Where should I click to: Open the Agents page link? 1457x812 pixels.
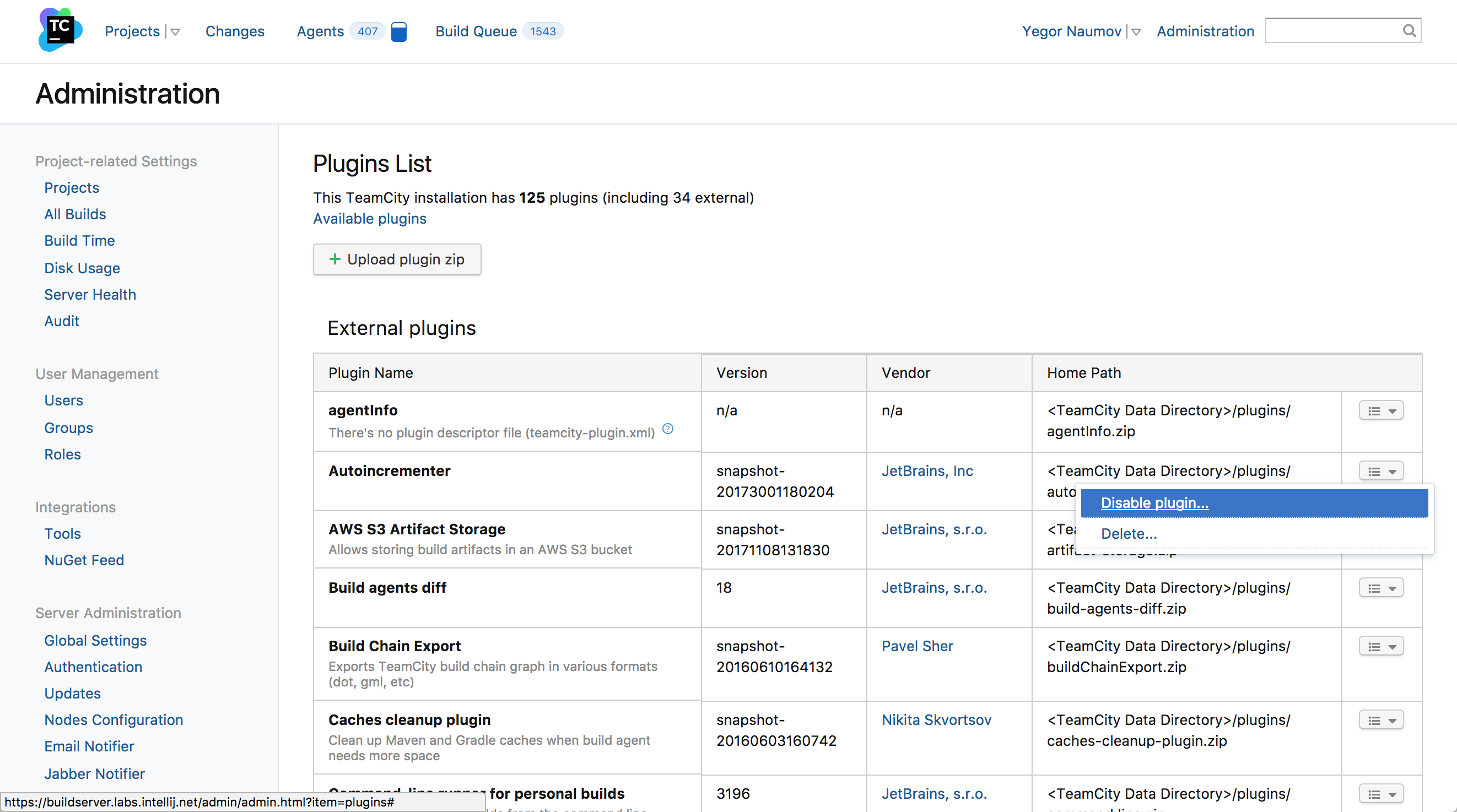(x=320, y=31)
